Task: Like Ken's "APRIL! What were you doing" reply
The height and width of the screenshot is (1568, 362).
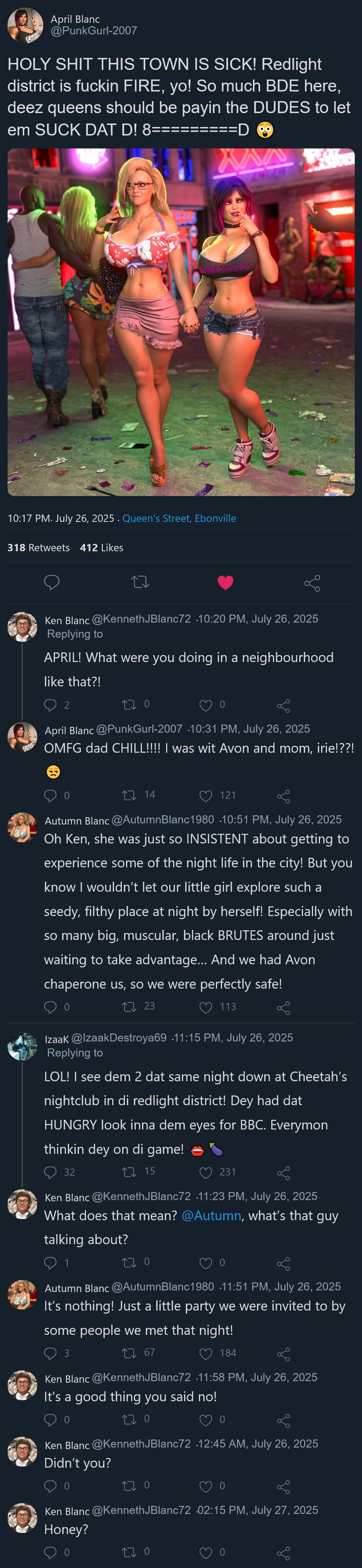Action: click(205, 705)
